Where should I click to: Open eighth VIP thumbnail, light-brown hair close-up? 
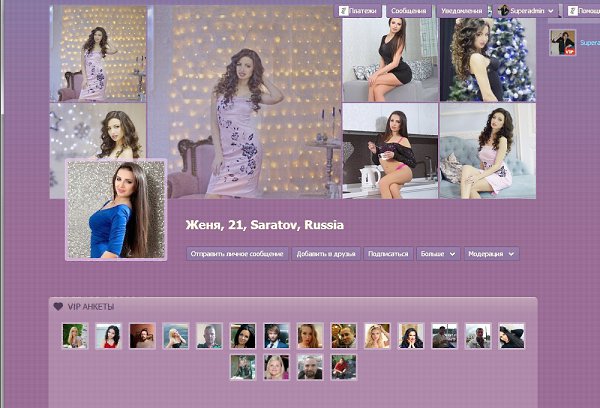[310, 336]
